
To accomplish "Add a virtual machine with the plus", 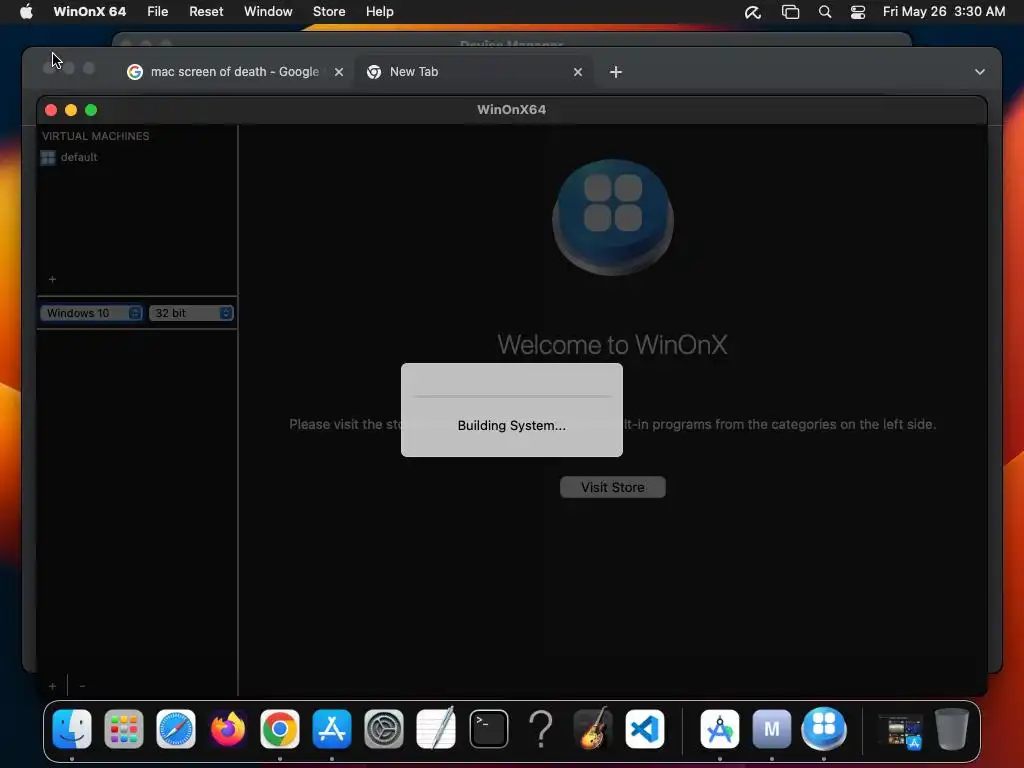I will click(52, 280).
